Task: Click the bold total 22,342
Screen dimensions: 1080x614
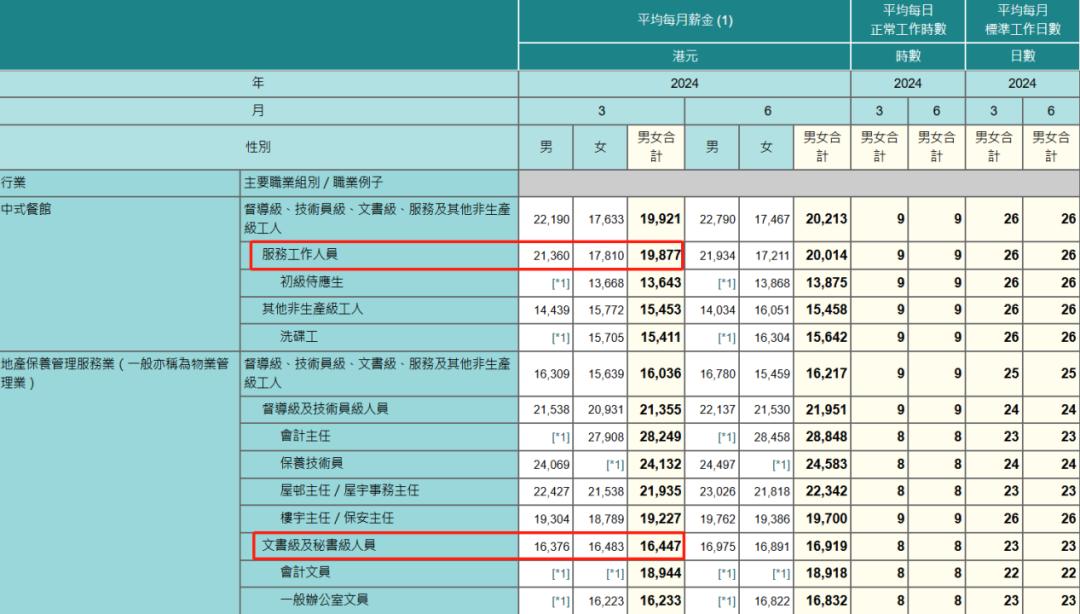Action: 827,491
